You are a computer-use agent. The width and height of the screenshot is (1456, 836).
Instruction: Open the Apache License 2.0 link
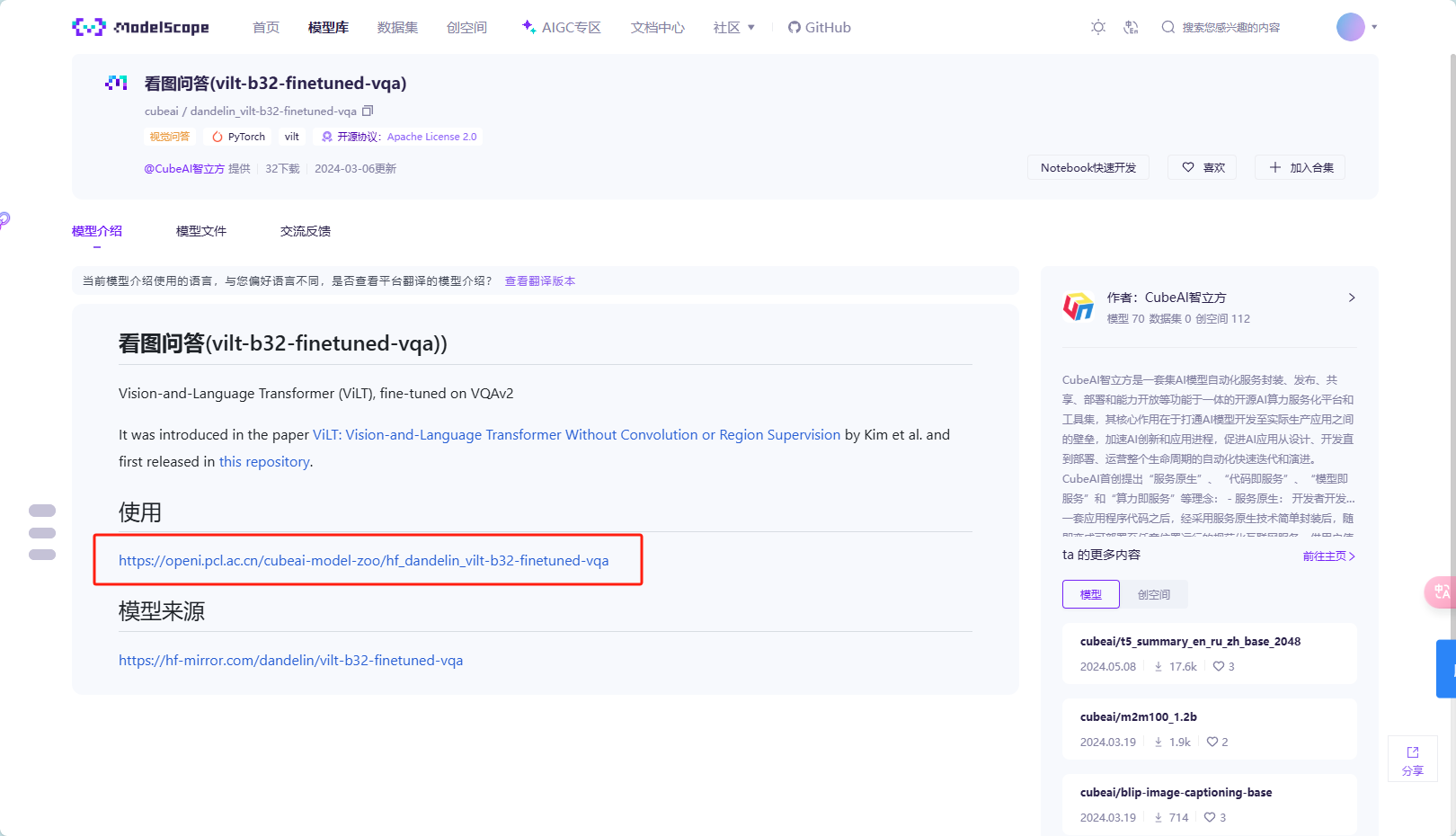point(432,137)
